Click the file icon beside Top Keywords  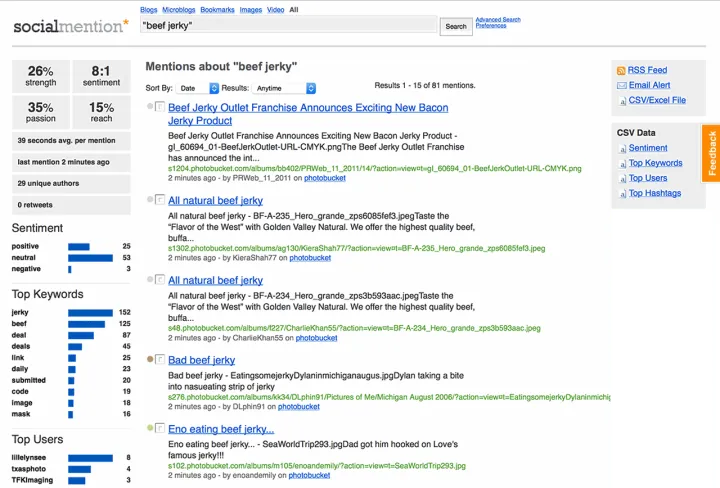(621, 163)
